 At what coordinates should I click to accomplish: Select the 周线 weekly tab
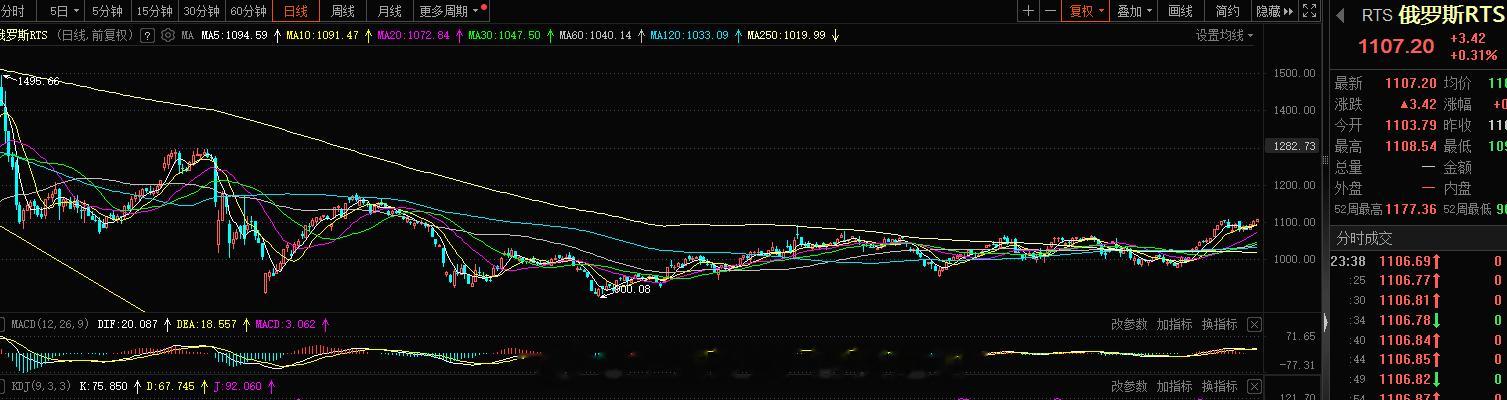(x=343, y=11)
